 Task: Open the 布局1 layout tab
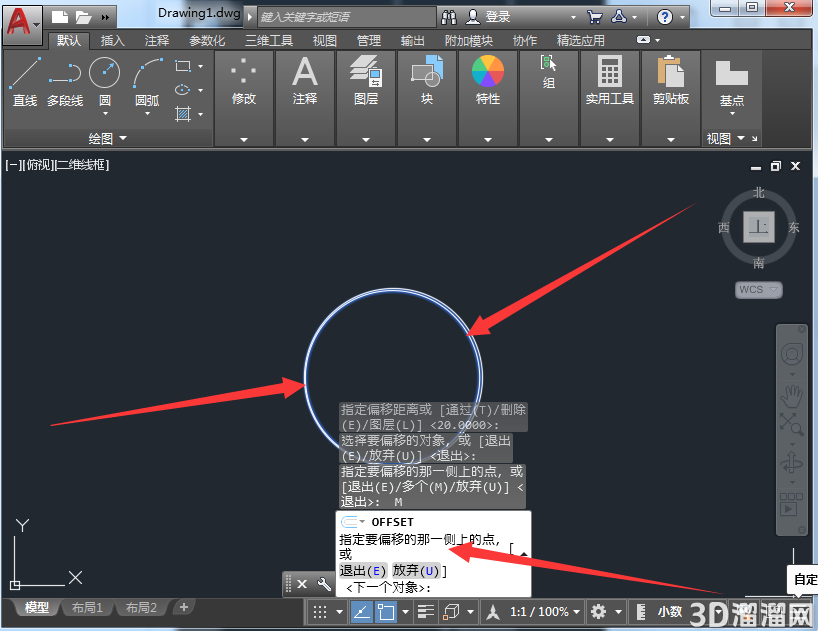87,608
